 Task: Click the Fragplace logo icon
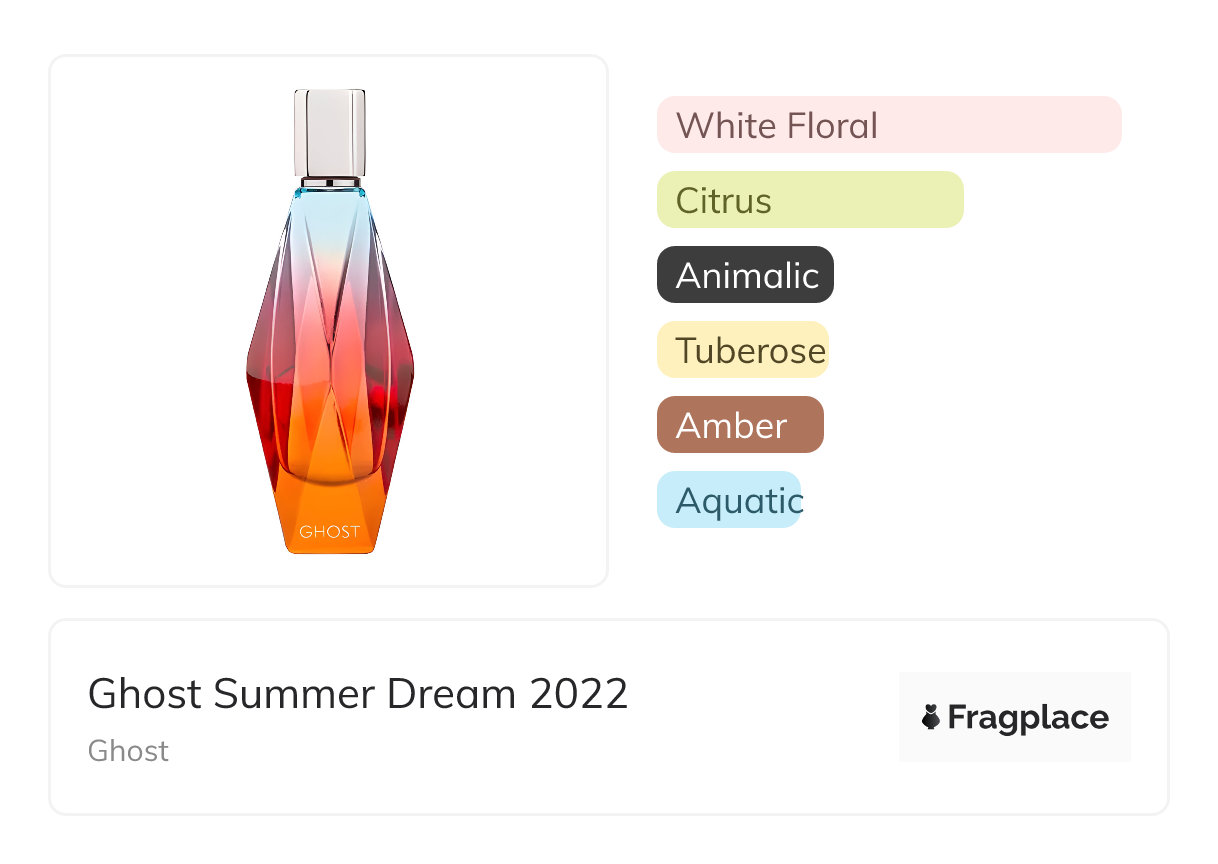(x=931, y=717)
